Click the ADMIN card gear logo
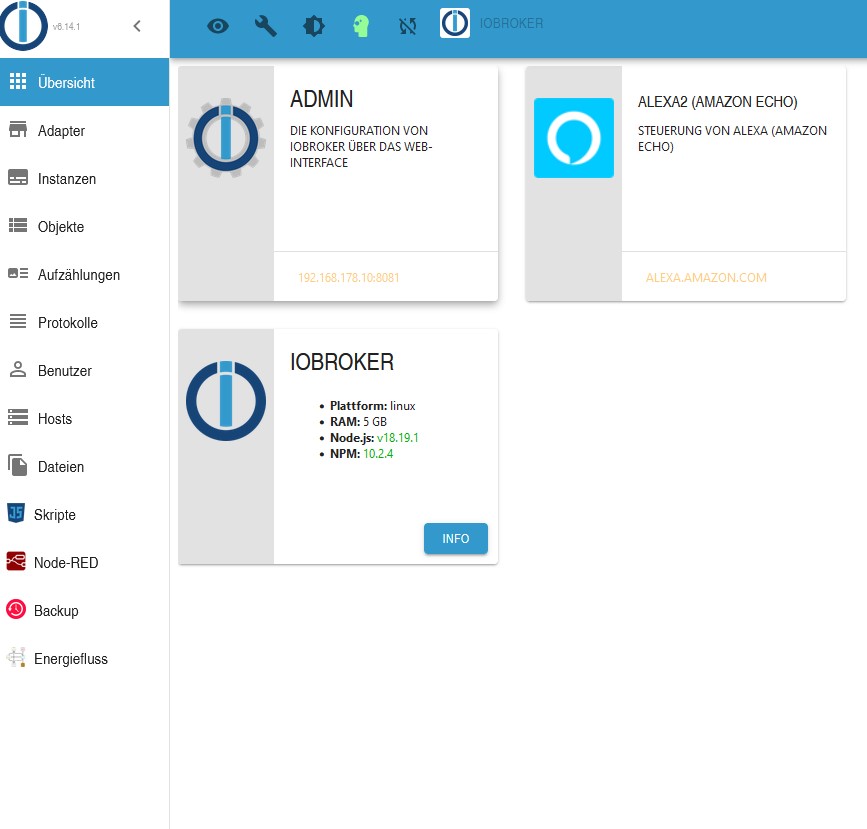Screen dimensions: 867x829 pyautogui.click(x=226, y=138)
